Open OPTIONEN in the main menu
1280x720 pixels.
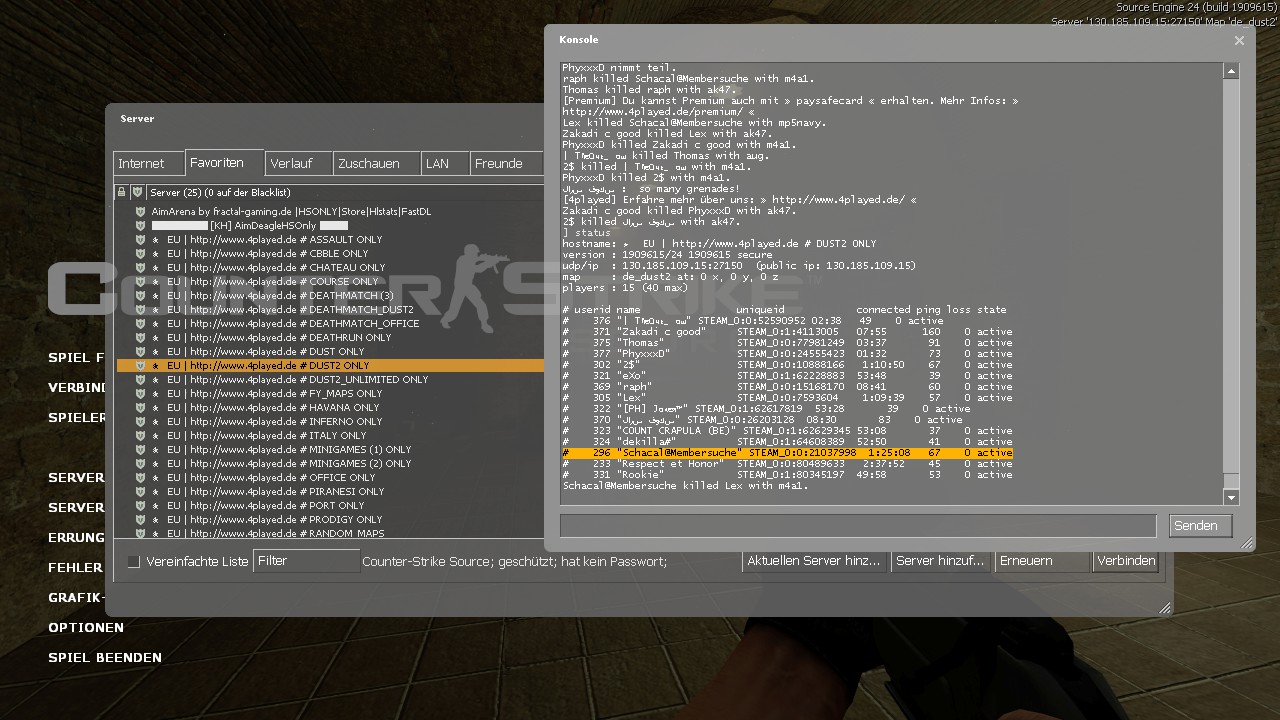[86, 628]
